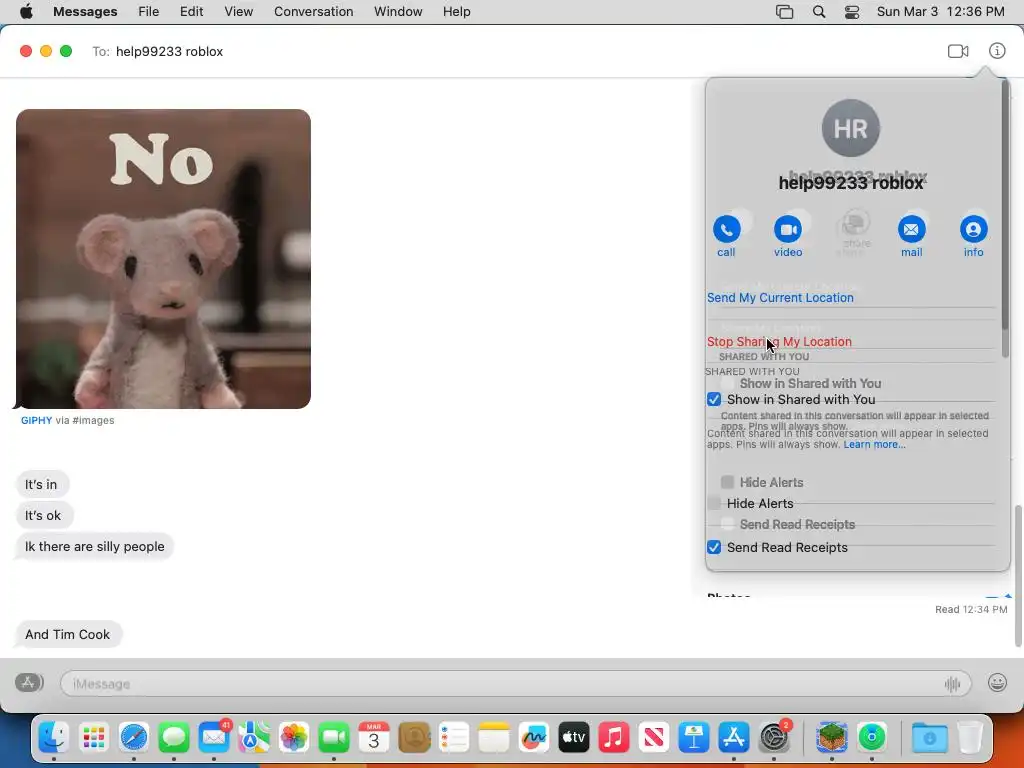Open the Apple menu

pos(26,12)
